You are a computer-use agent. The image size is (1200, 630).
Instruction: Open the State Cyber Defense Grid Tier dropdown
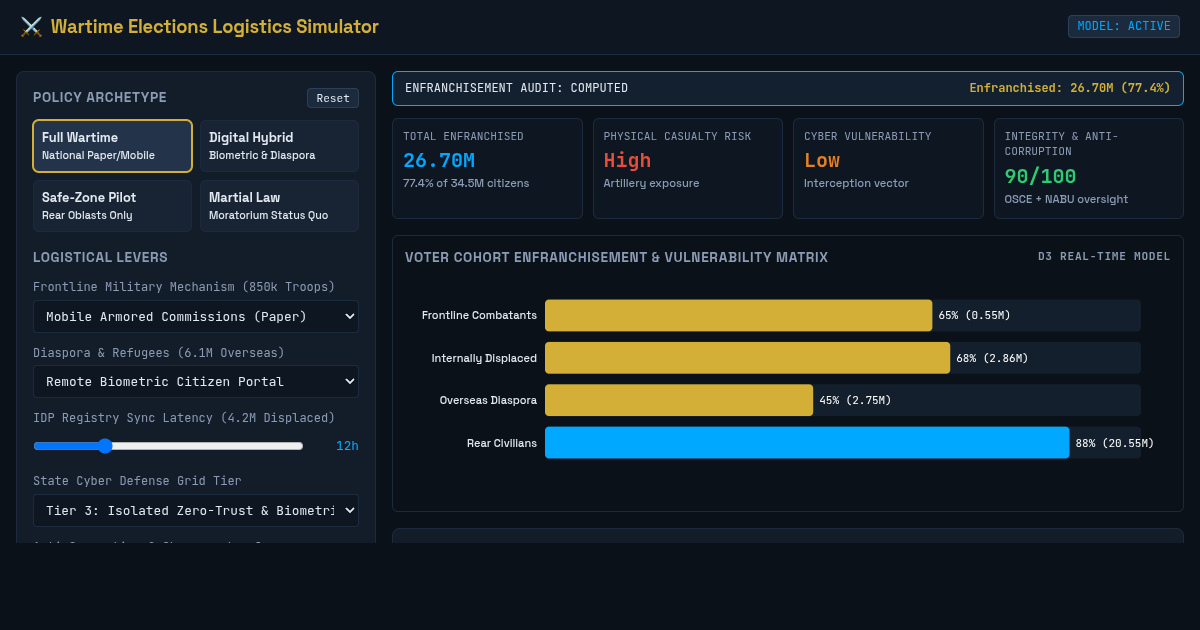tap(196, 510)
